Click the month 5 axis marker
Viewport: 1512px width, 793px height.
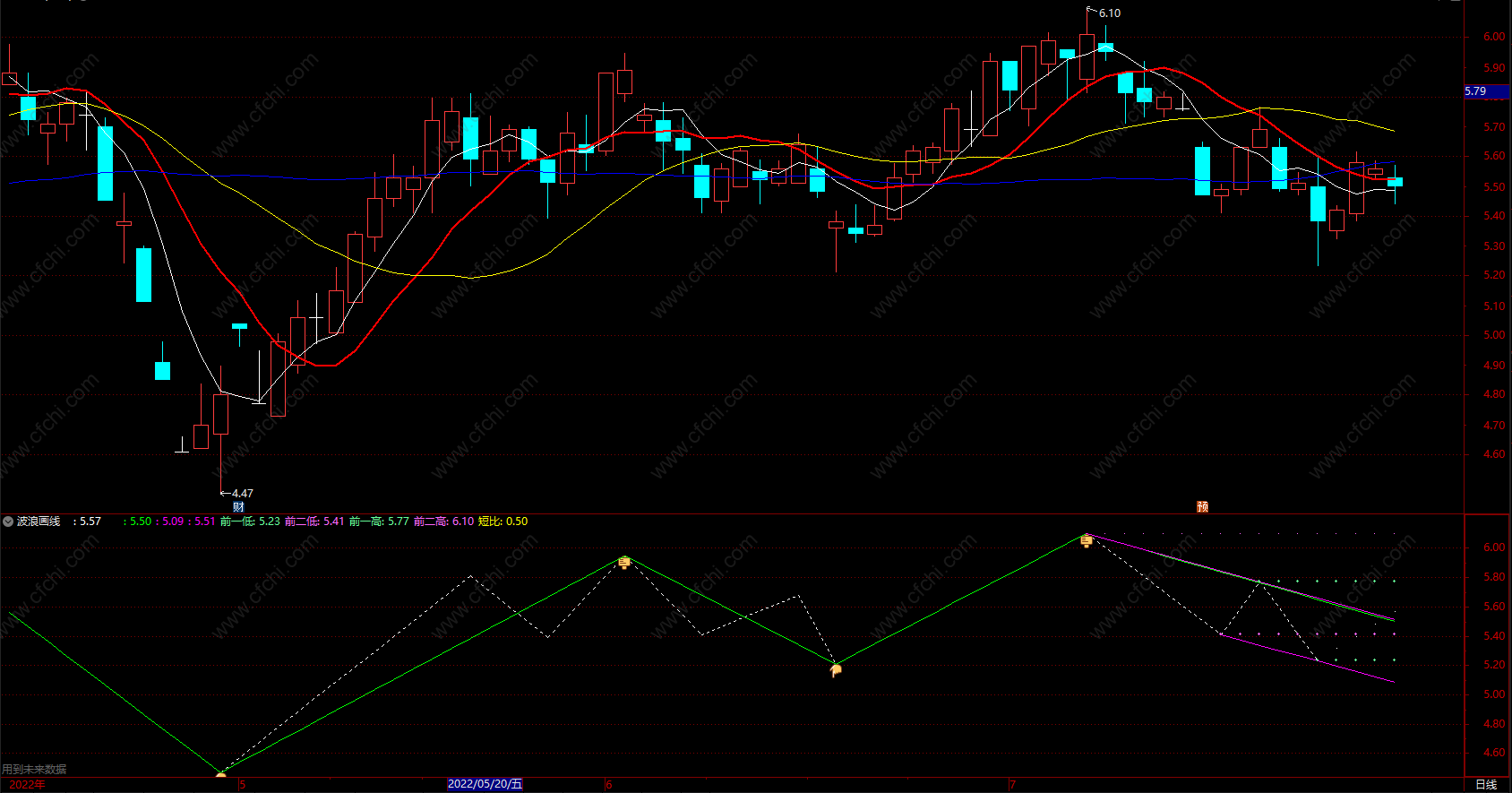[242, 785]
